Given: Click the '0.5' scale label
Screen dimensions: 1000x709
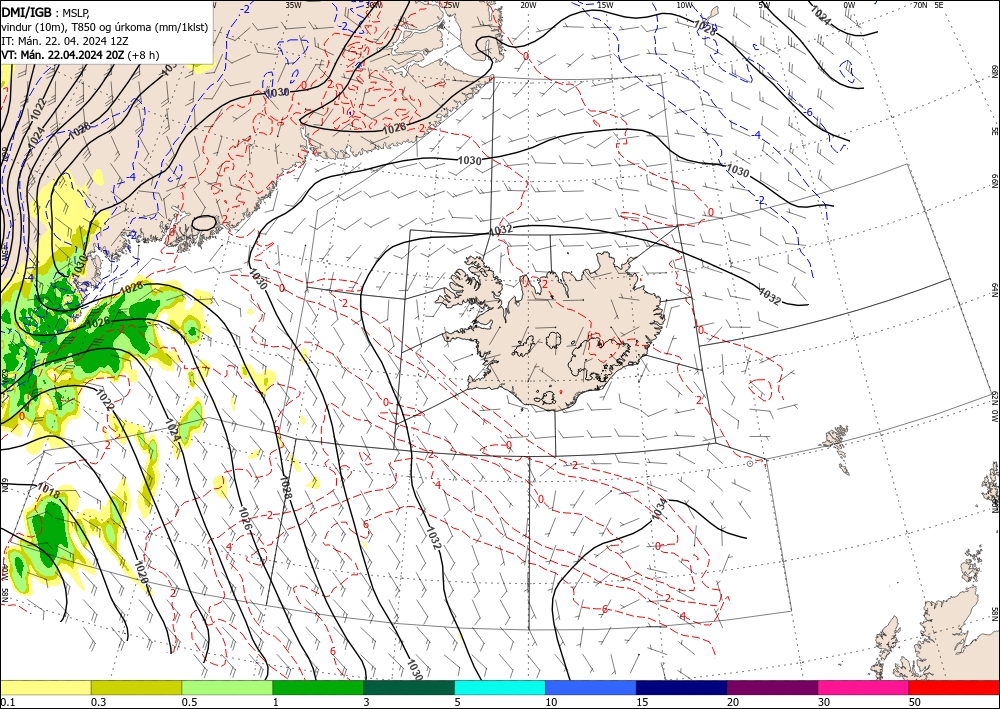Looking at the screenshot, I should [x=189, y=702].
